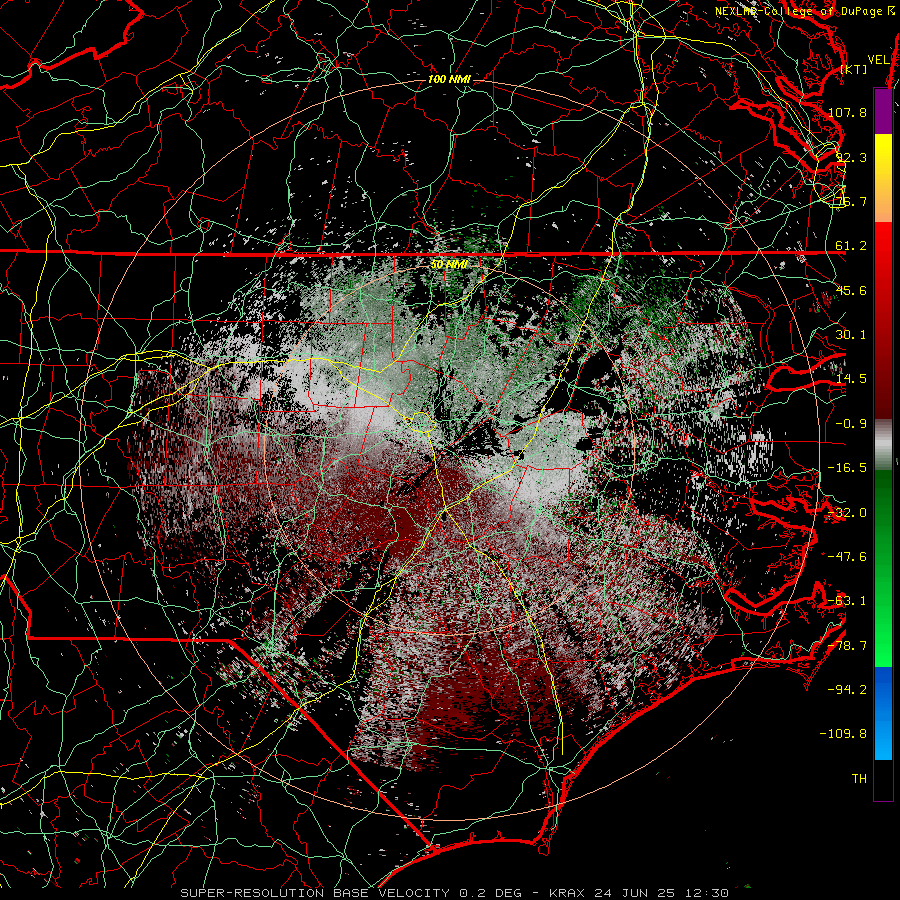Click the 50 NMI range ring label
900x900 pixels.
click(x=449, y=265)
